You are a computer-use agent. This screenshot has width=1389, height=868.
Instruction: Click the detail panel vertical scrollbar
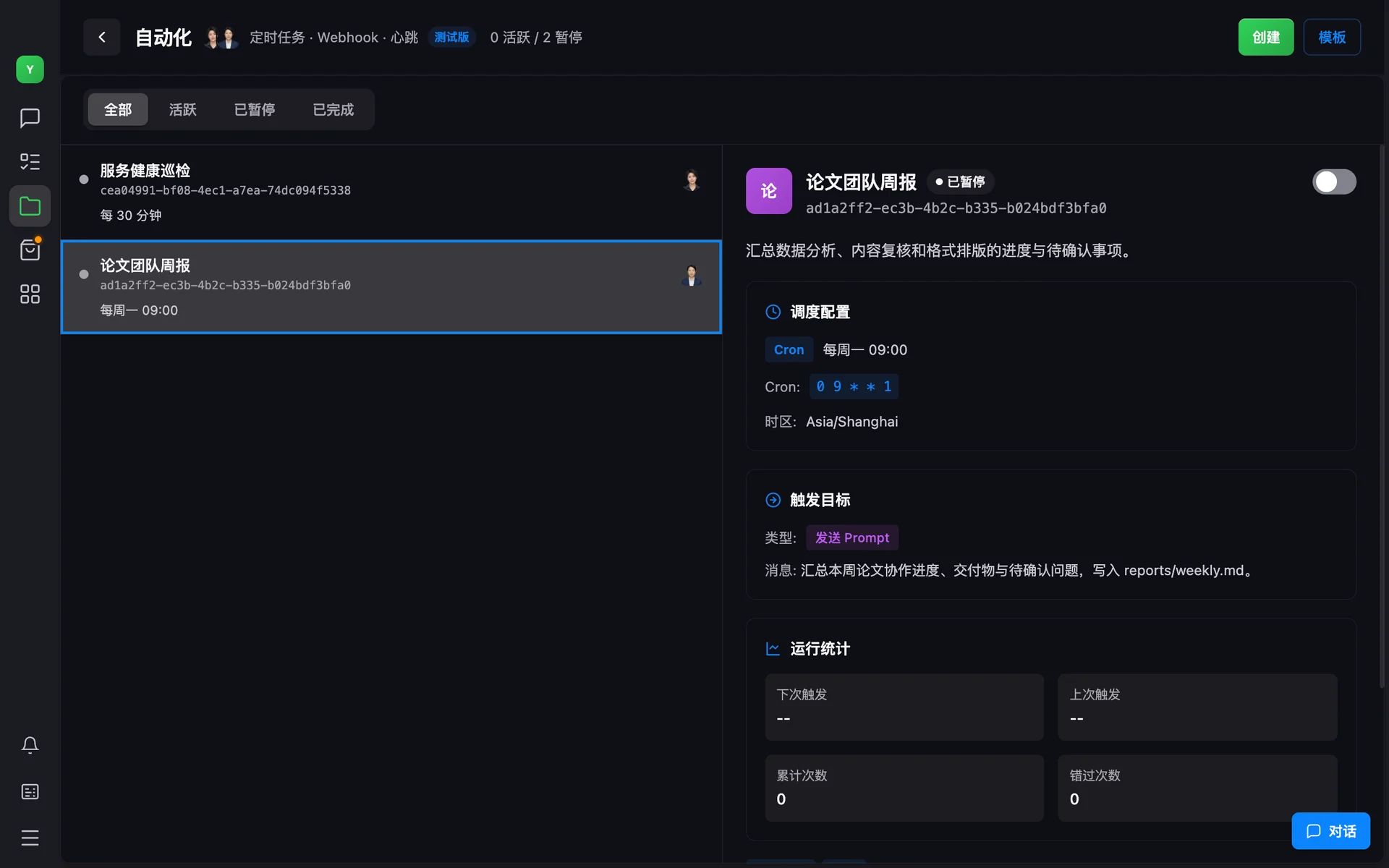pos(1382,416)
